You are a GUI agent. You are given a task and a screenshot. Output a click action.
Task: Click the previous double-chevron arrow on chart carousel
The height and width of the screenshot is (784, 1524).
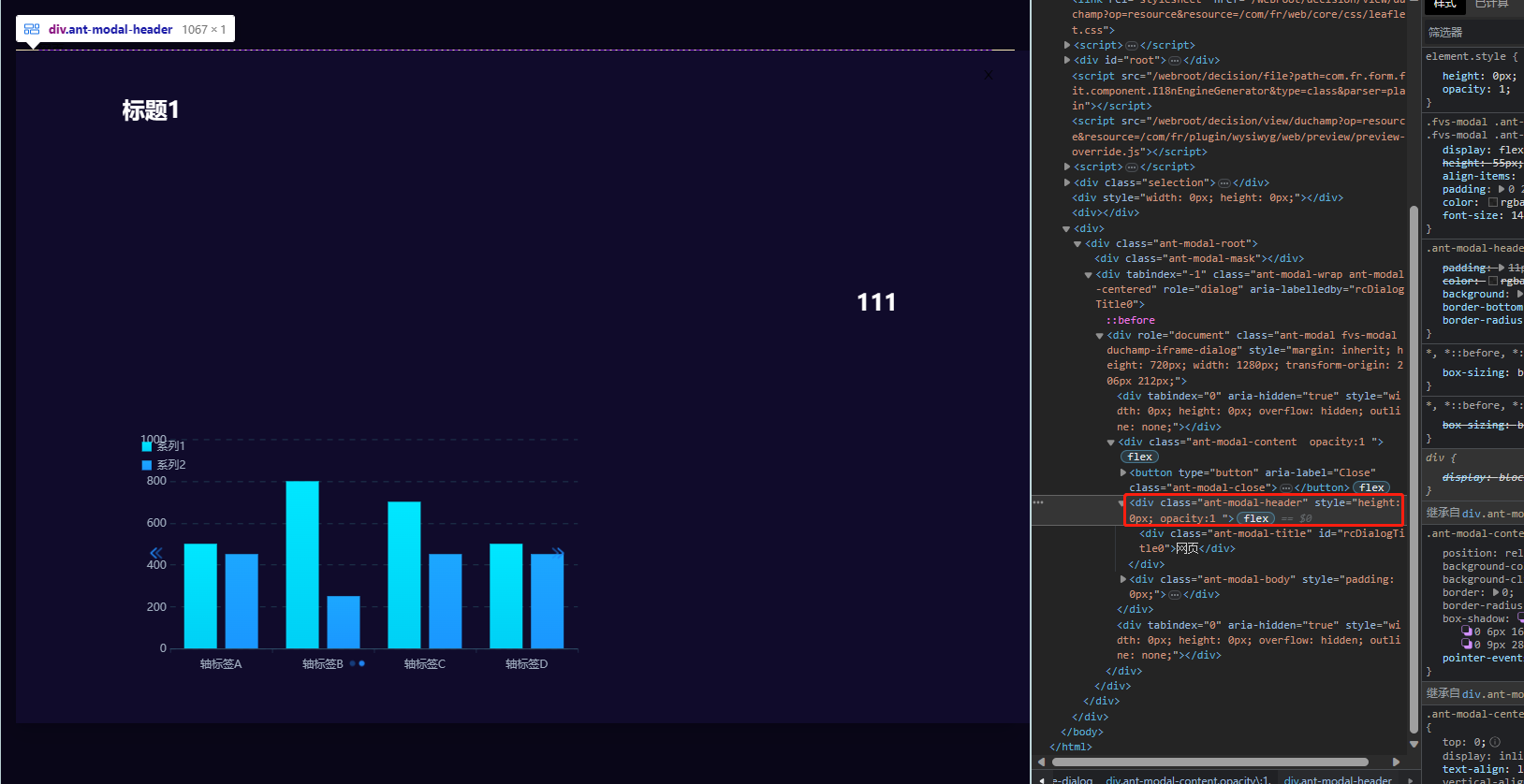point(156,553)
